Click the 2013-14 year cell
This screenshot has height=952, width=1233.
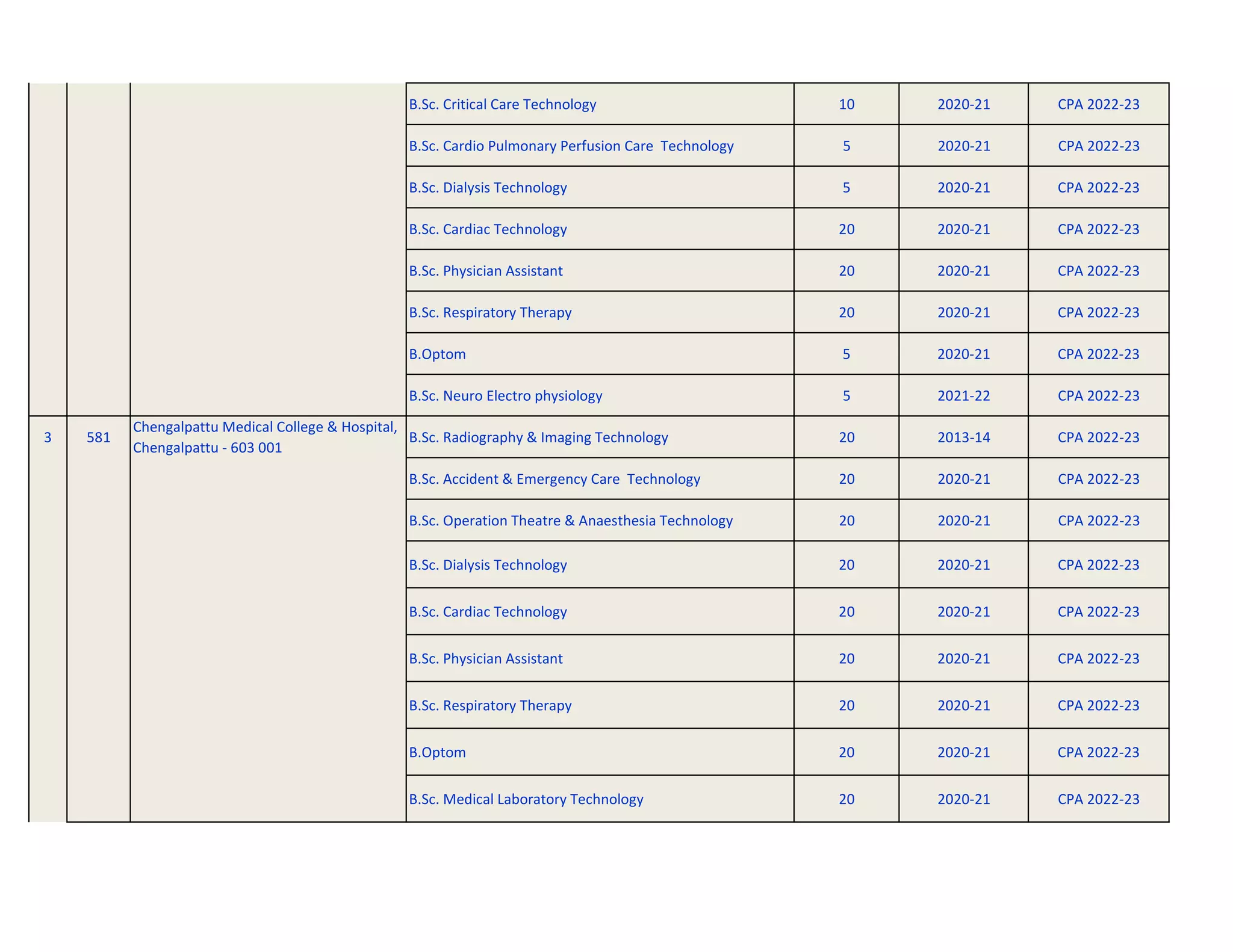click(x=963, y=437)
